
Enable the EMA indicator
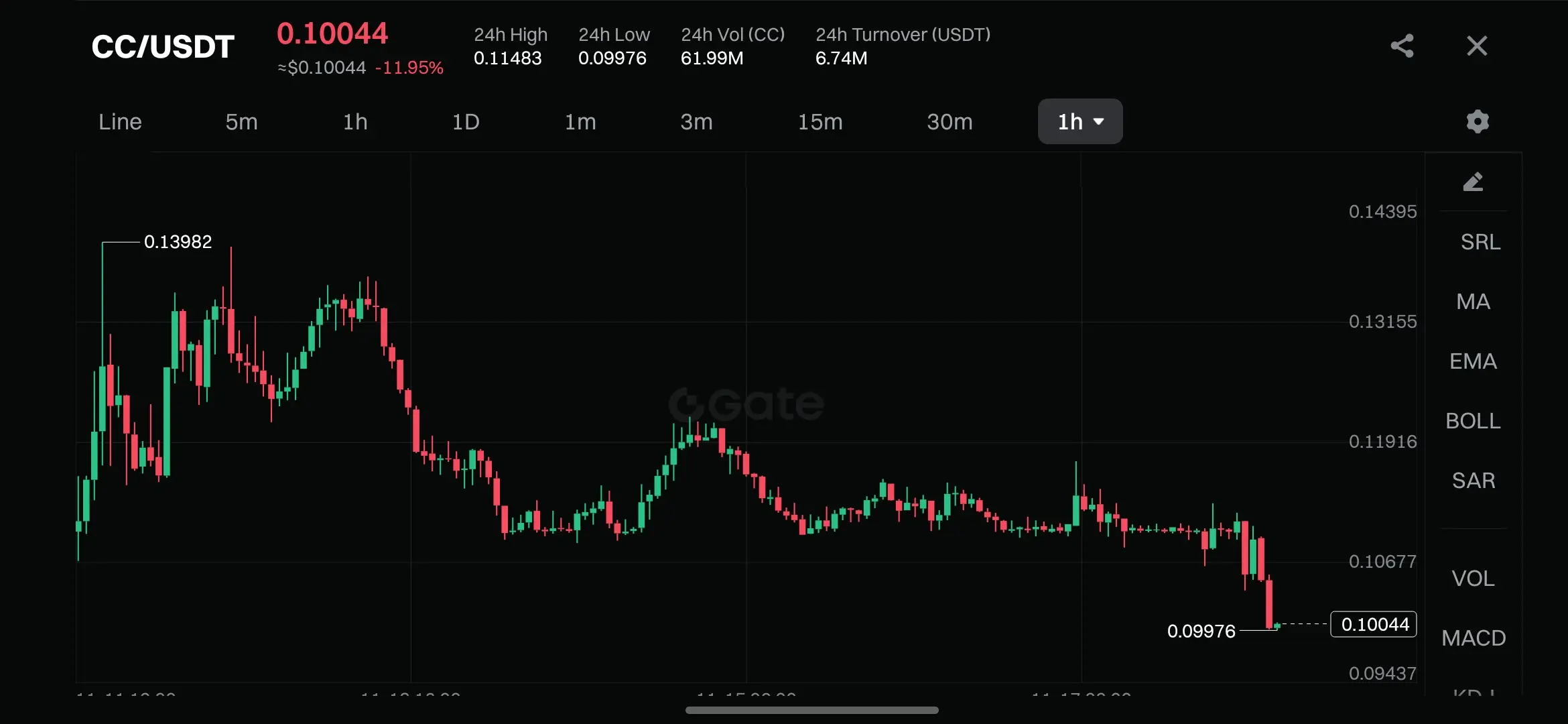click(x=1473, y=361)
